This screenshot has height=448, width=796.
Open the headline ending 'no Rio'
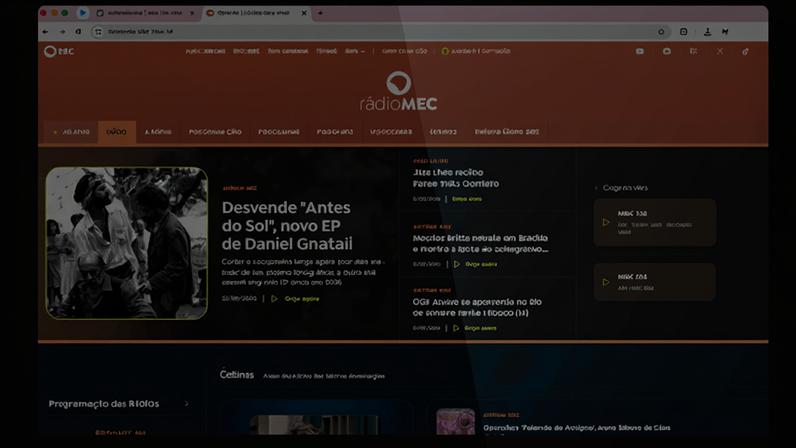pos(477,307)
